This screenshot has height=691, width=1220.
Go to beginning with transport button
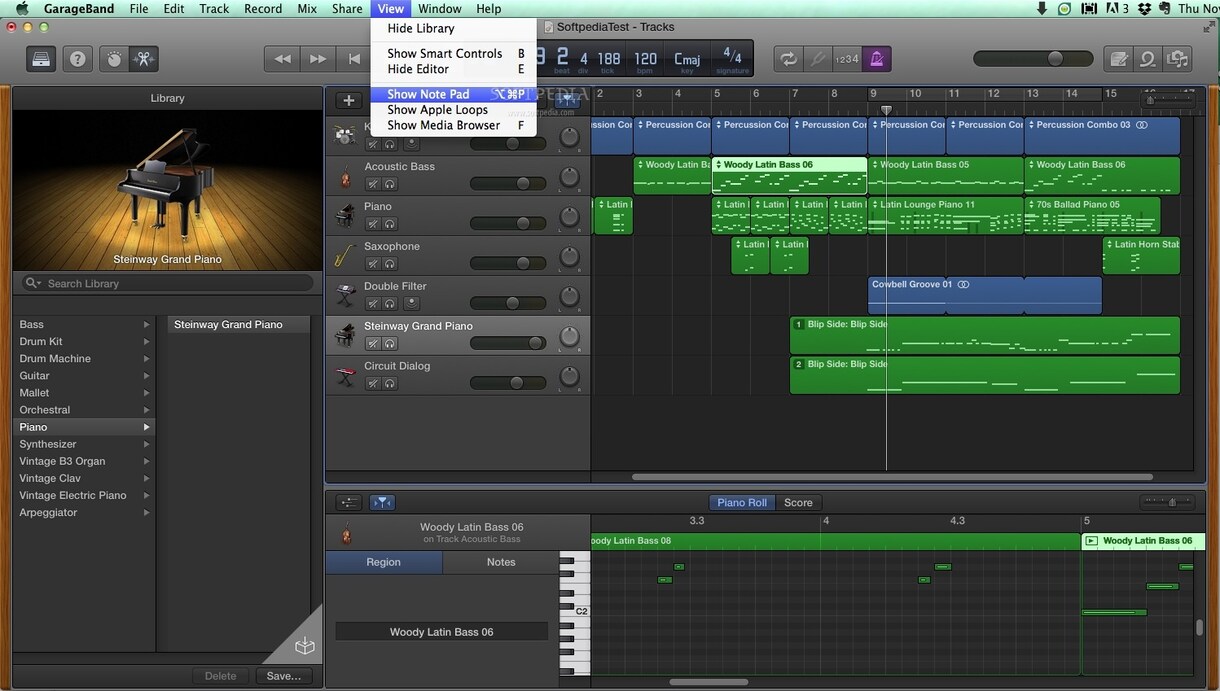click(x=354, y=59)
